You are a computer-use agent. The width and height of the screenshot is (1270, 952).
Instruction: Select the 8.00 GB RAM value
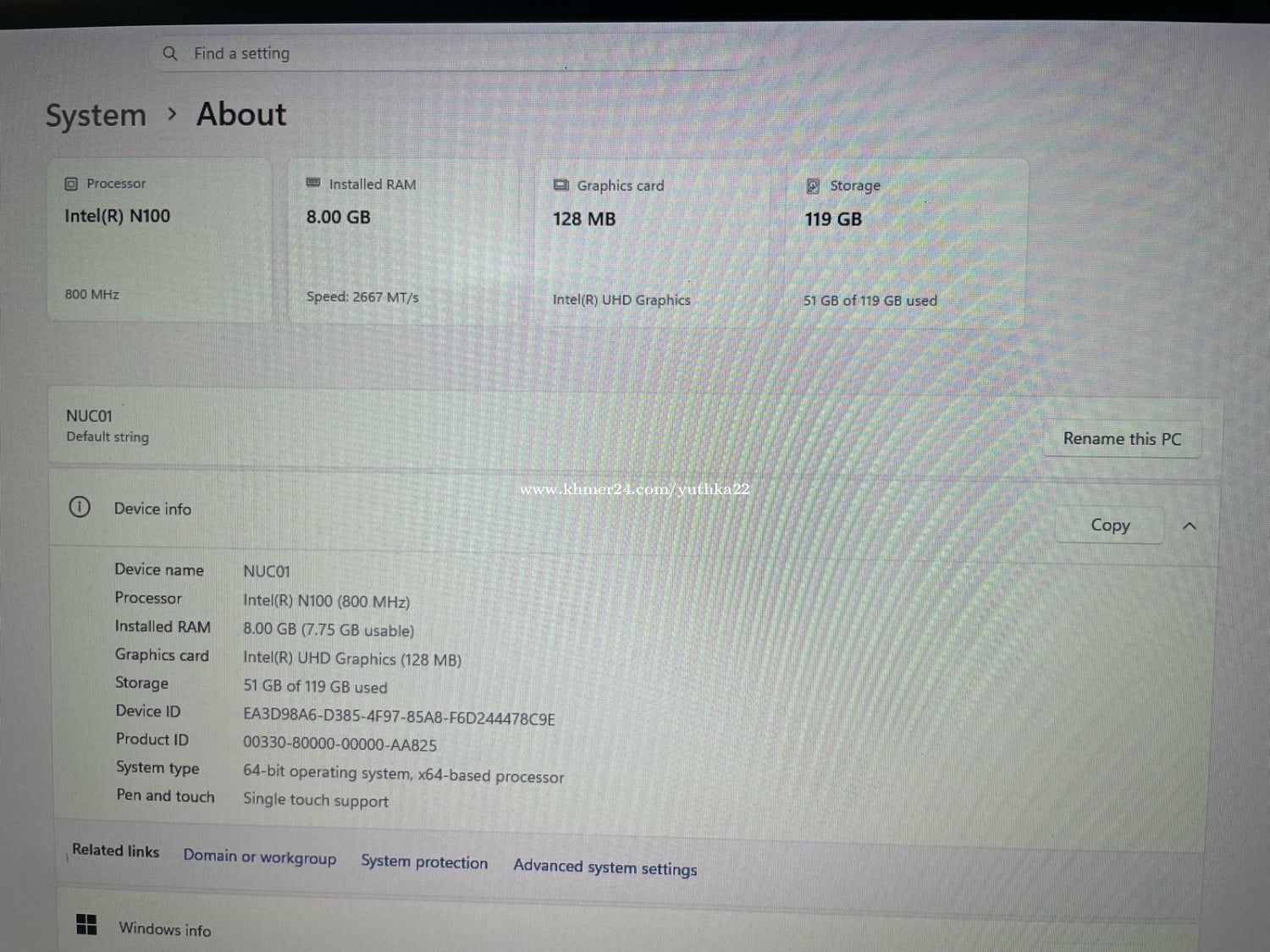coord(339,217)
